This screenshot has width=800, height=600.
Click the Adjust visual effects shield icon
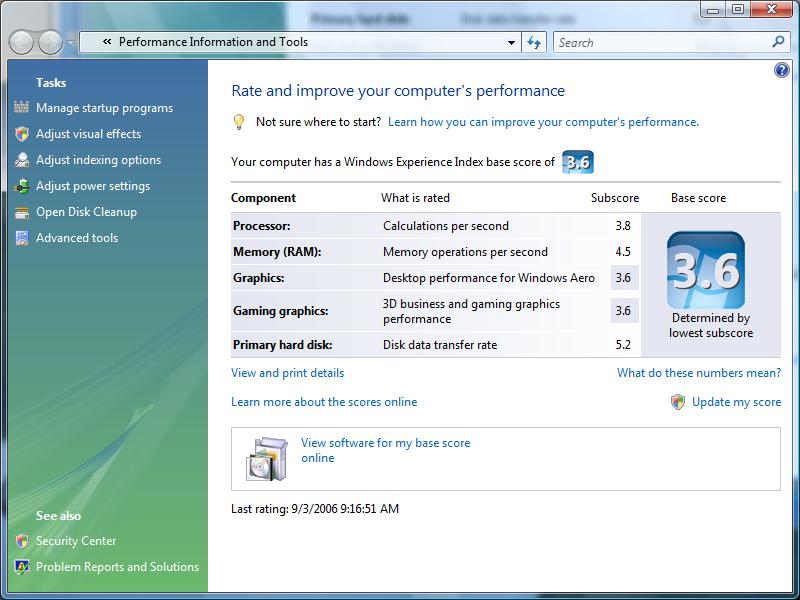[x=21, y=134]
